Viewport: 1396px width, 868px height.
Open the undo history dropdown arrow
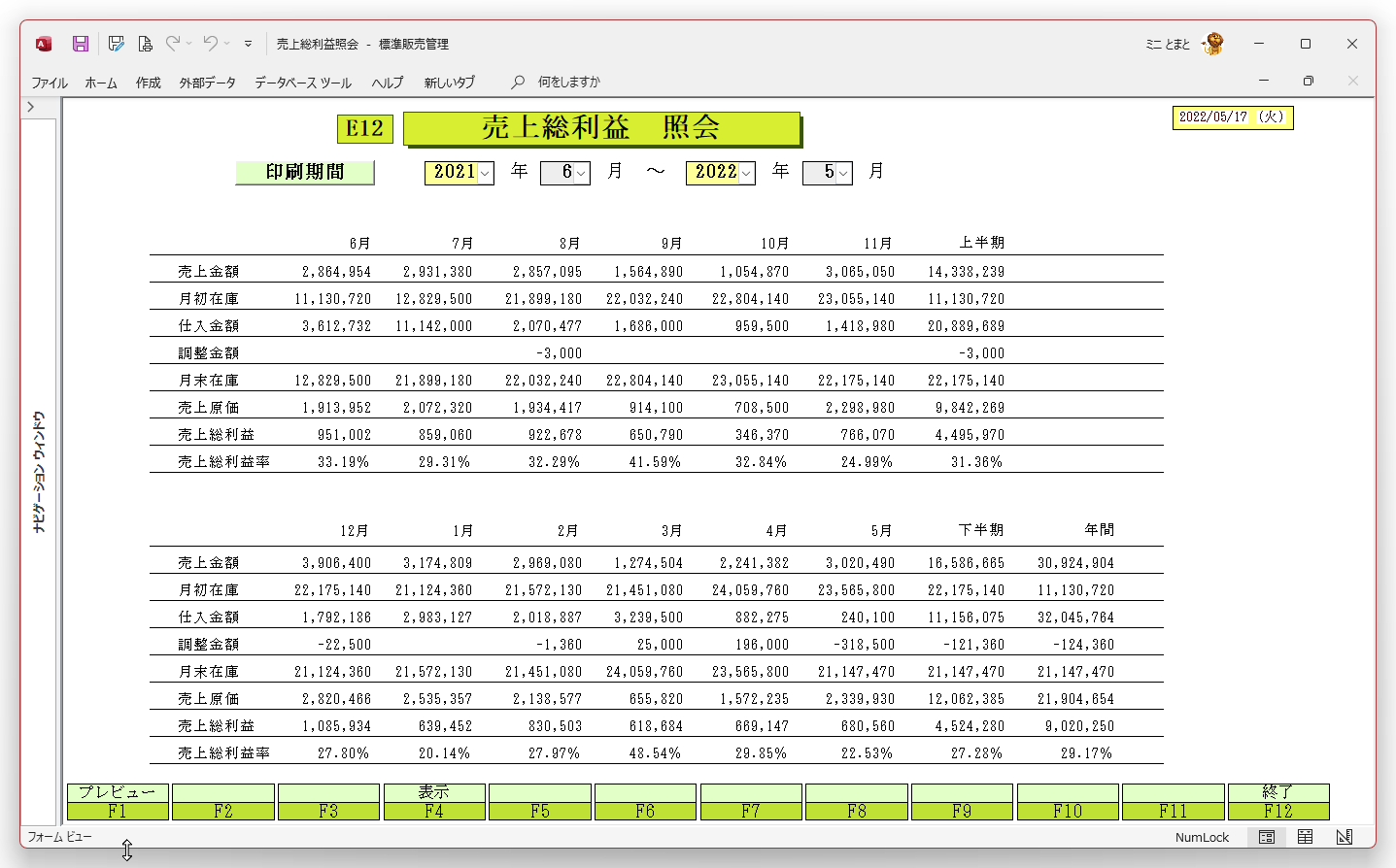coord(226,44)
